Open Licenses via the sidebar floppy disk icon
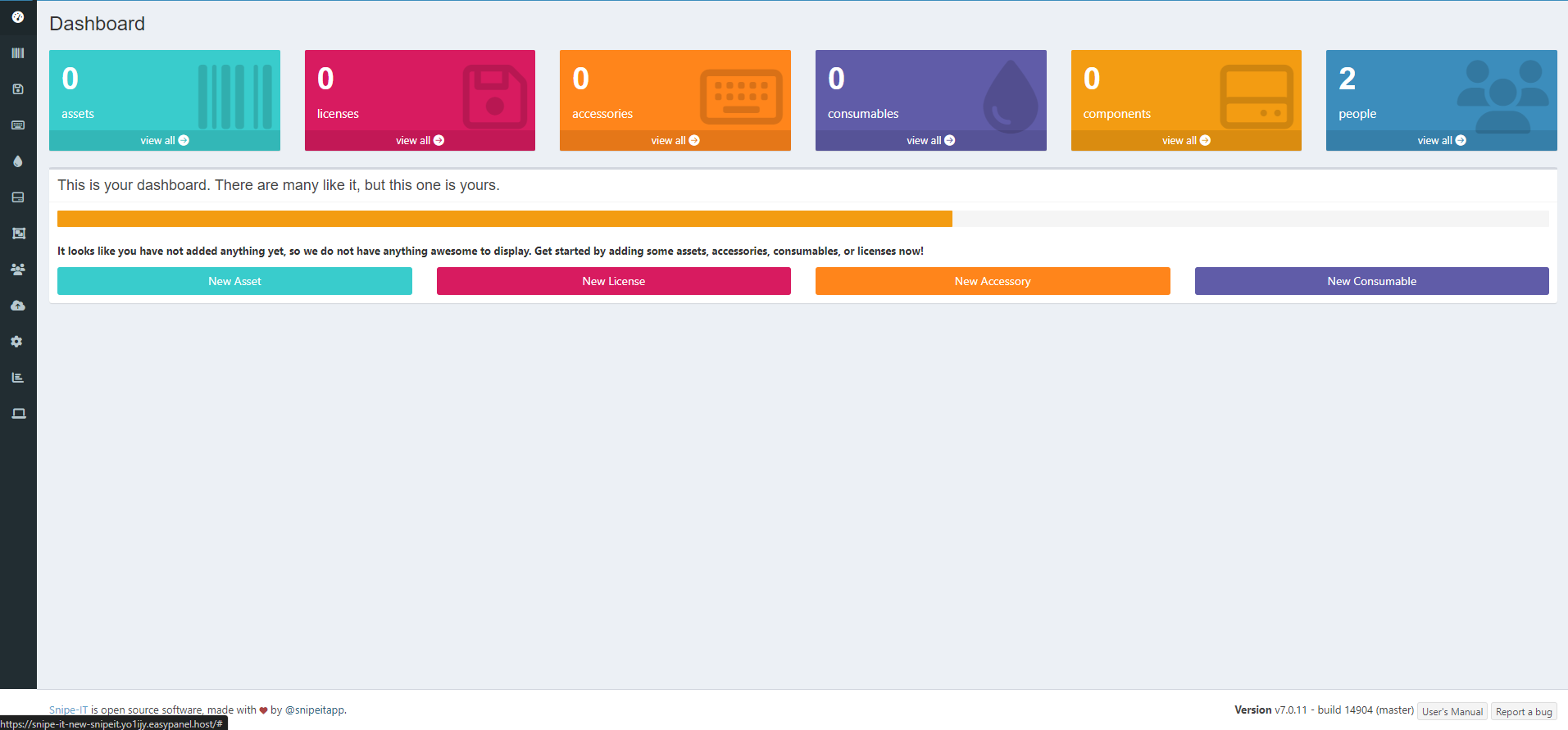This screenshot has width=1568, height=730. (18, 89)
